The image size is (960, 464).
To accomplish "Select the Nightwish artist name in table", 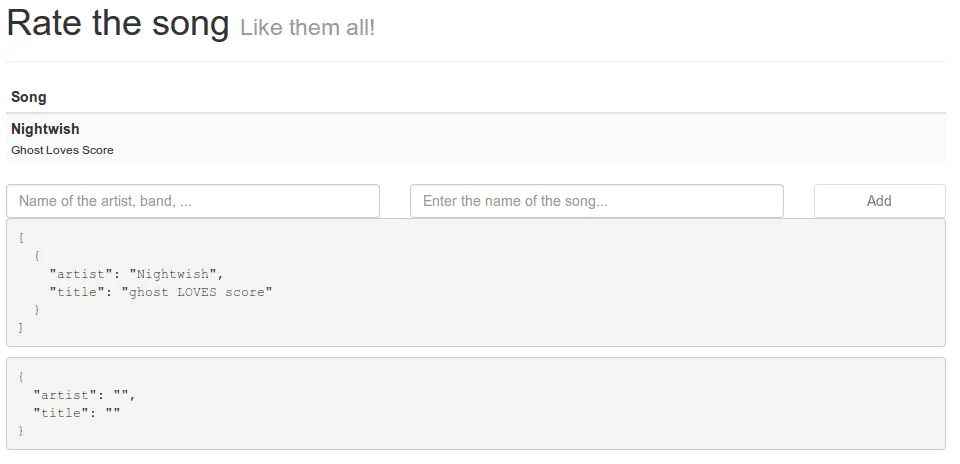I will pos(45,129).
